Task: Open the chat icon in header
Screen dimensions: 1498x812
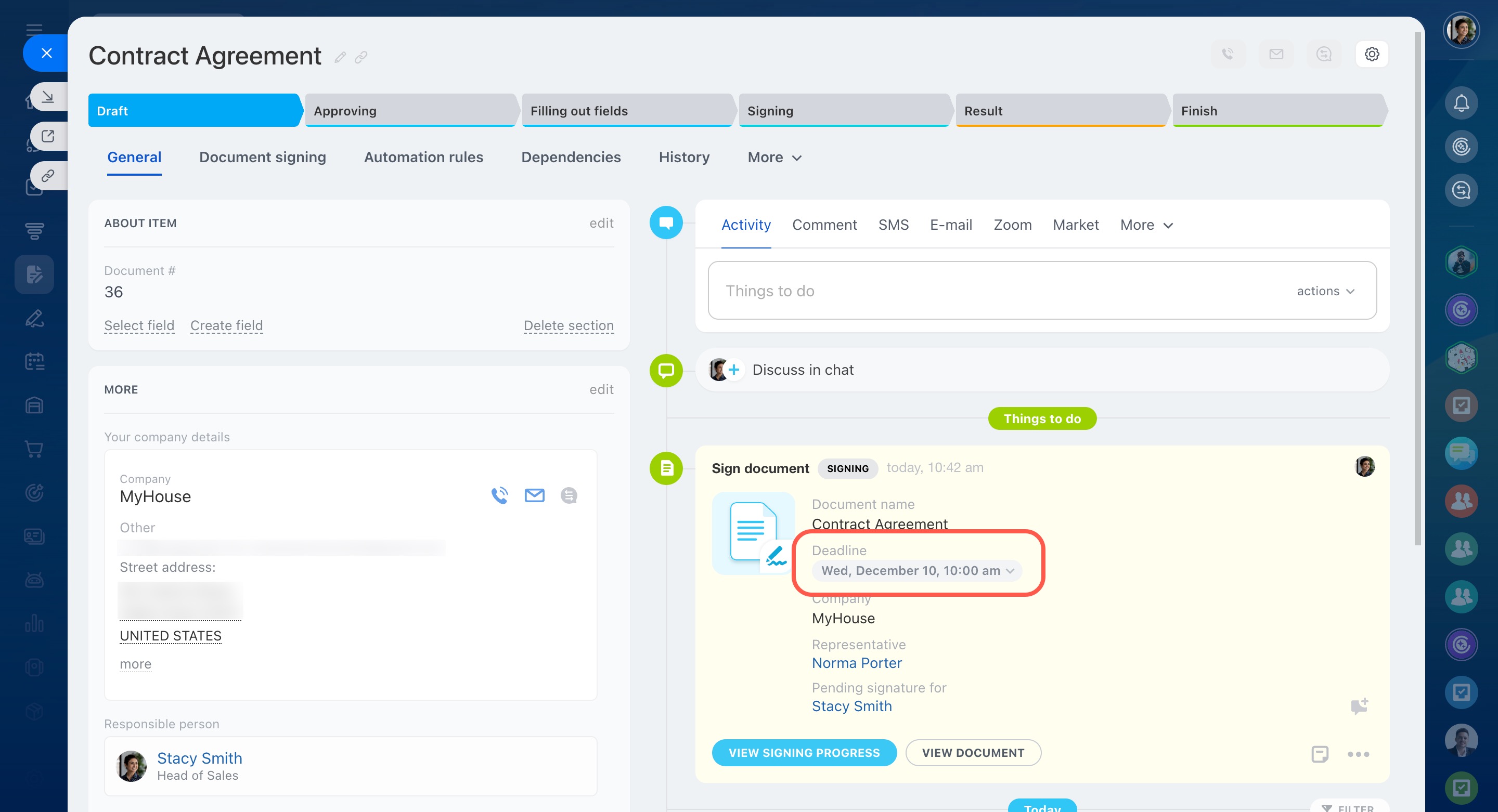Action: pos(1324,54)
